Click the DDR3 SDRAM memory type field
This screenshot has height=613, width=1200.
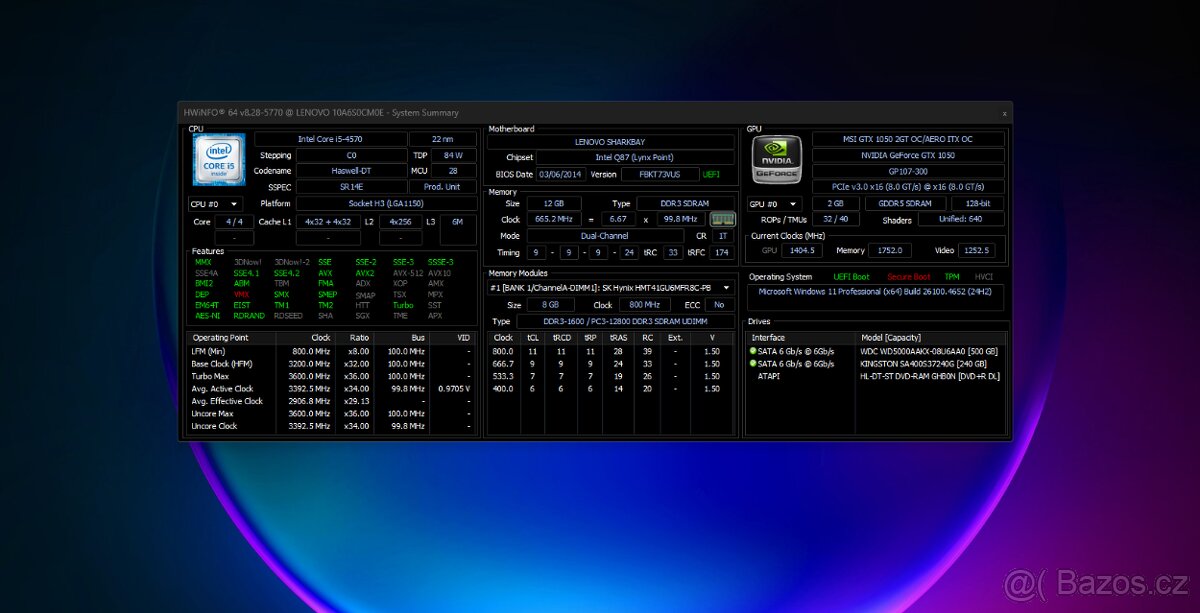pyautogui.click(x=686, y=203)
